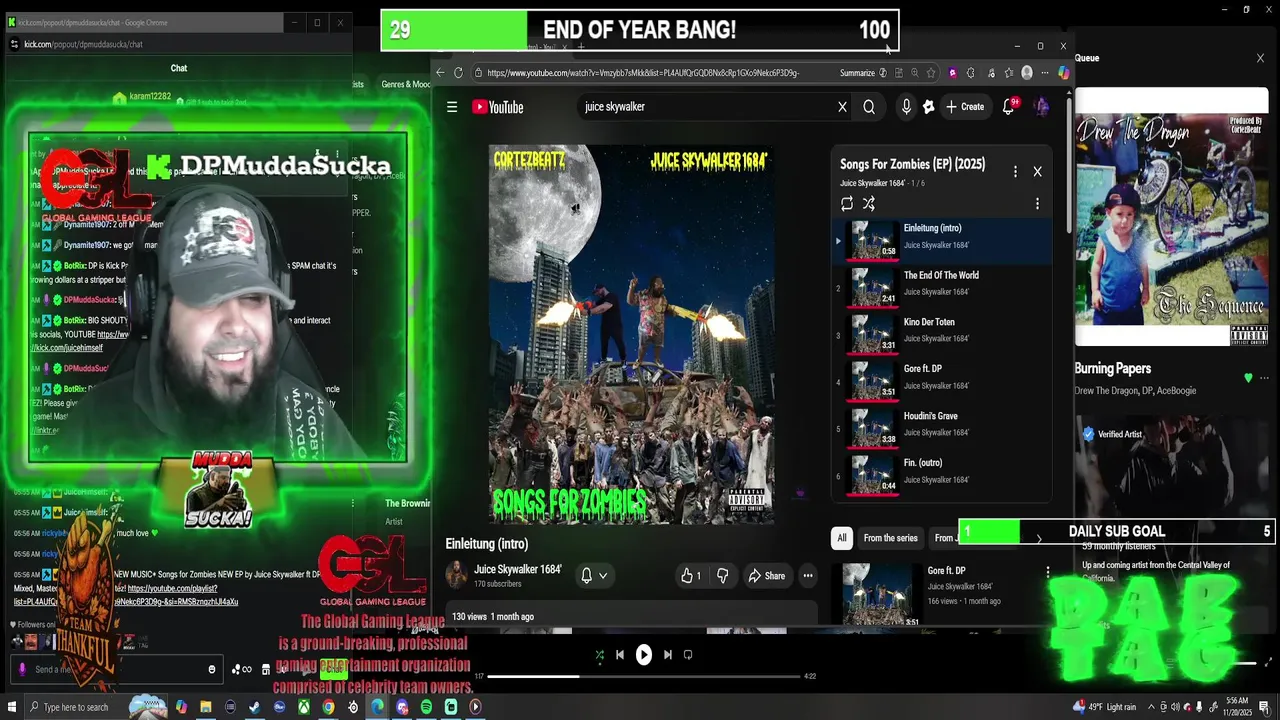The image size is (1280, 720).
Task: Open notification preferences bell dropdown for channel
Action: 594,575
